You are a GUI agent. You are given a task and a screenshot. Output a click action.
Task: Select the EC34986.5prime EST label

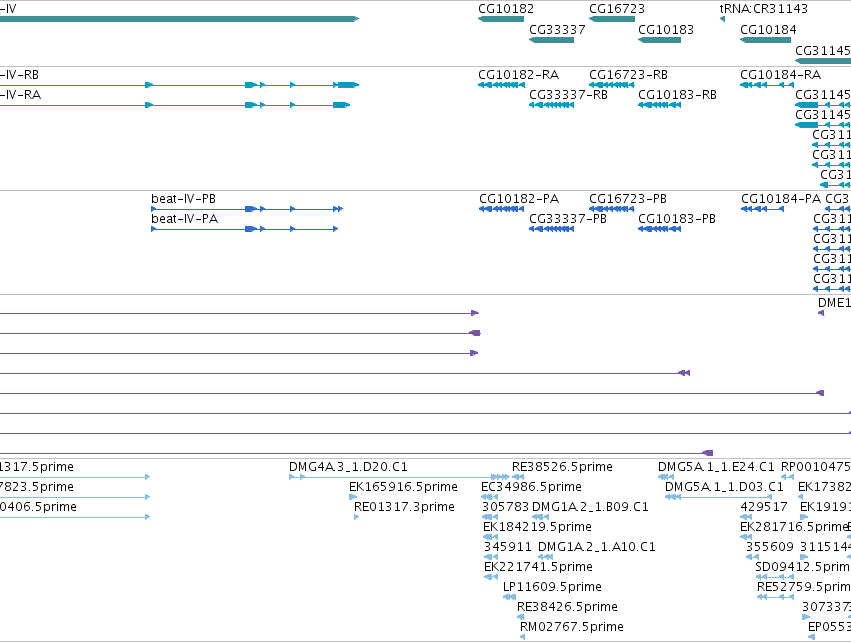(531, 487)
